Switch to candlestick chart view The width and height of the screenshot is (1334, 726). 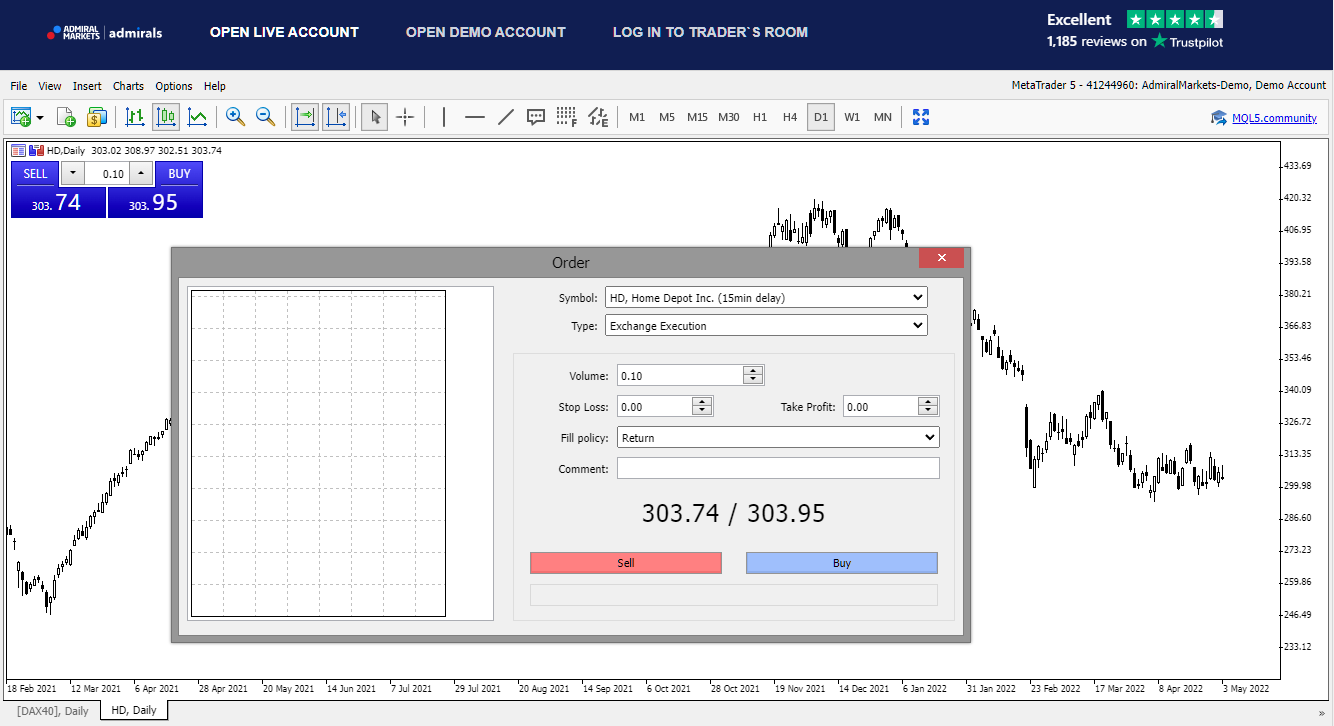click(166, 117)
